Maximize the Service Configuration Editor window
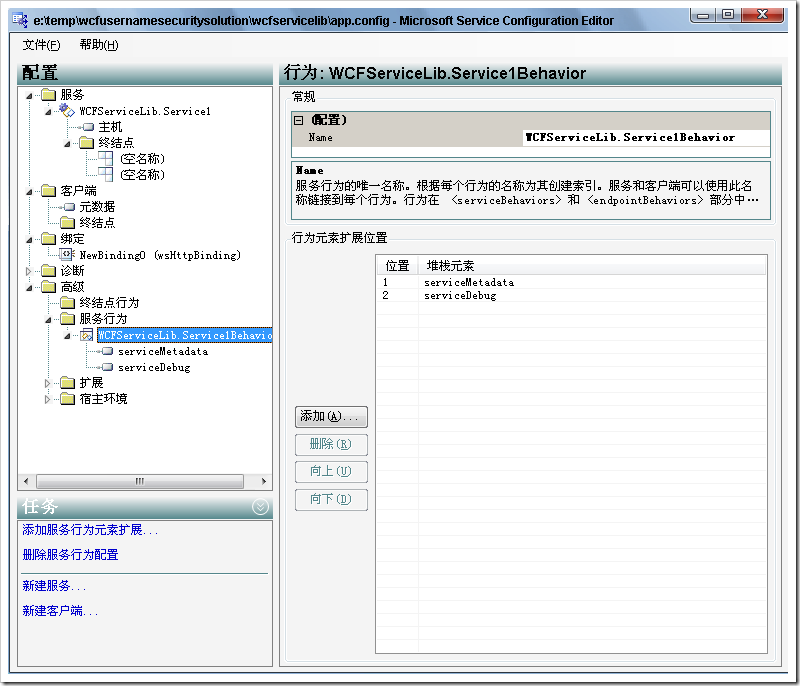The height and width of the screenshot is (686, 800). [729, 15]
